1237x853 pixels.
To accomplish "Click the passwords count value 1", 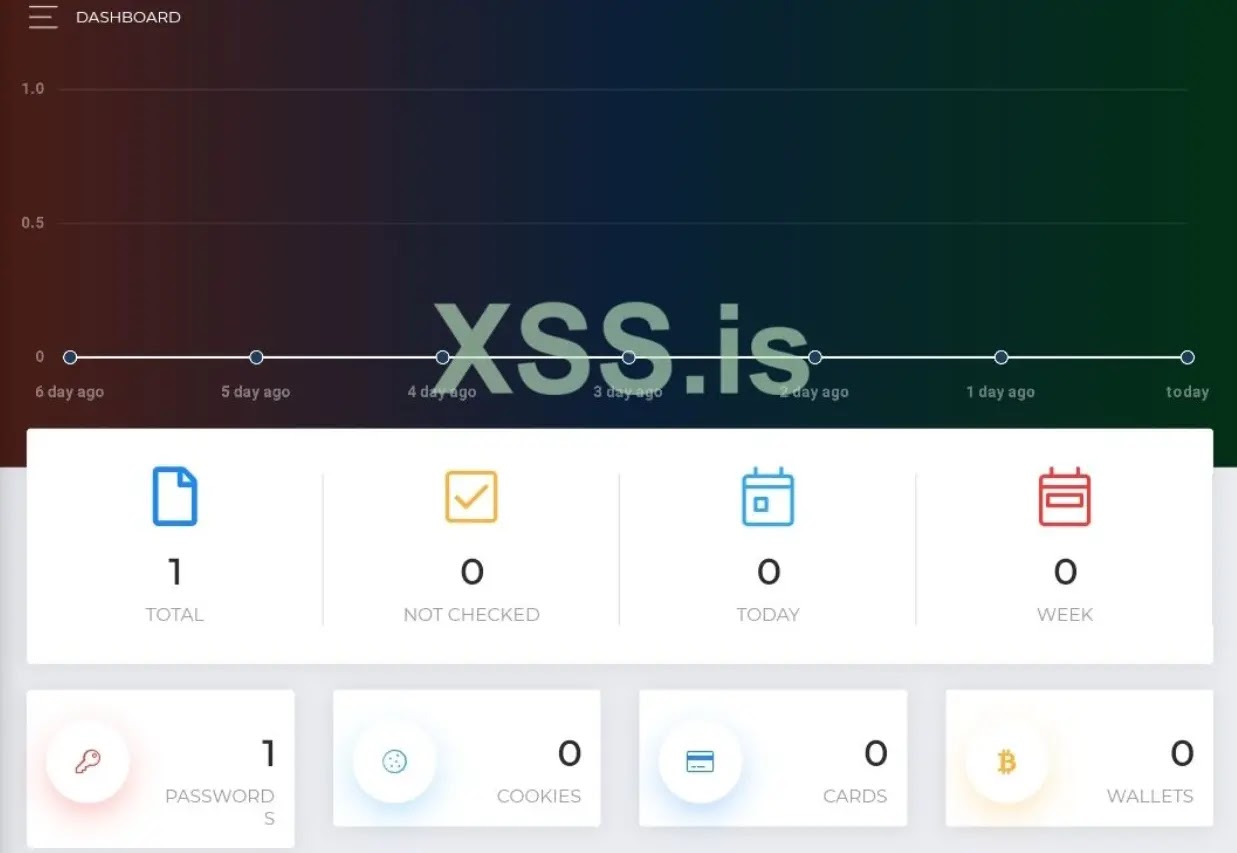I will (268, 753).
